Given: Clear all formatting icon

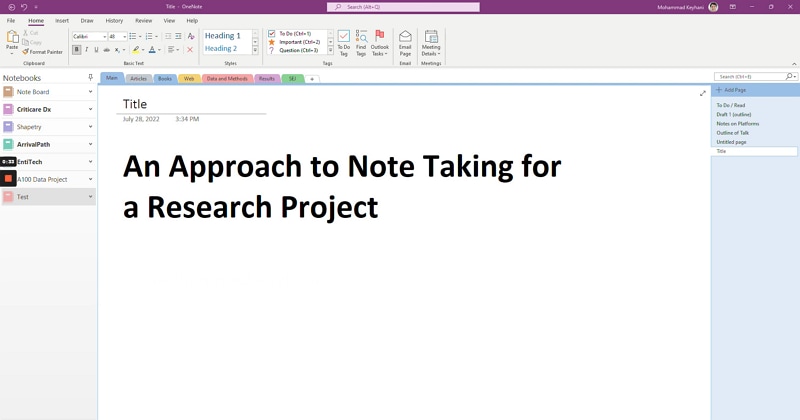Looking at the screenshot, I should click(x=191, y=36).
